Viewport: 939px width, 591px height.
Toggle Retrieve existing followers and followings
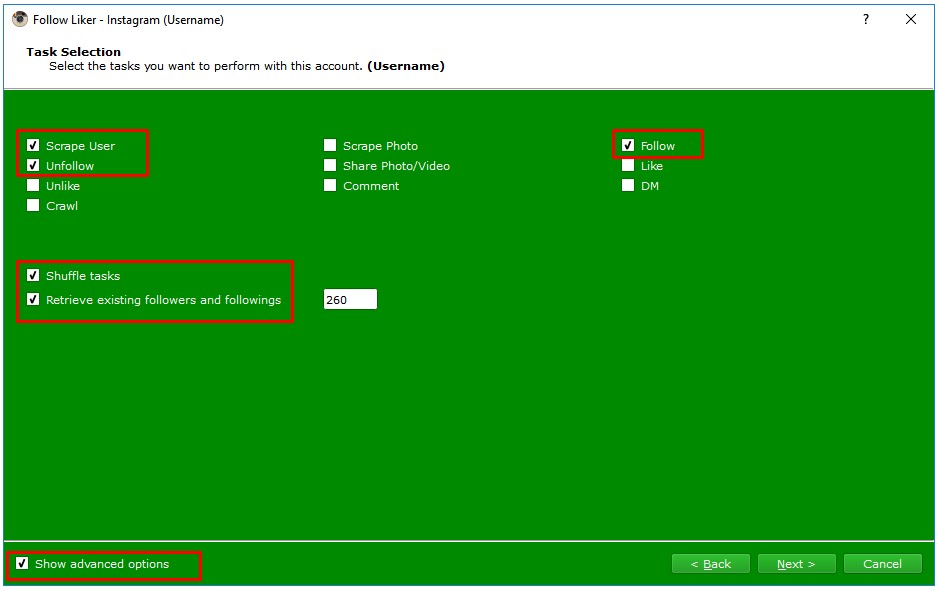(33, 299)
